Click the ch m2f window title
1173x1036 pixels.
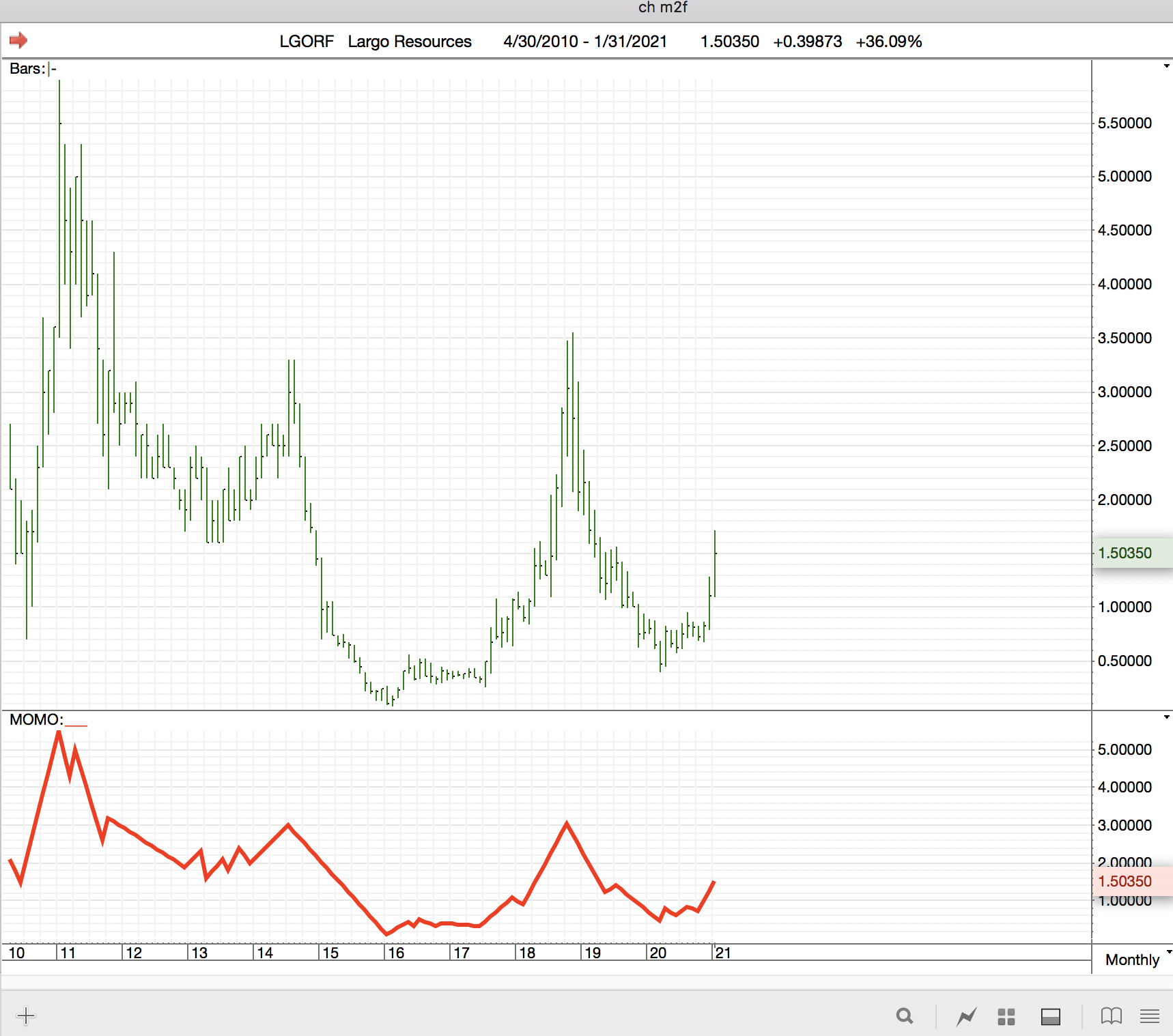pos(662,8)
